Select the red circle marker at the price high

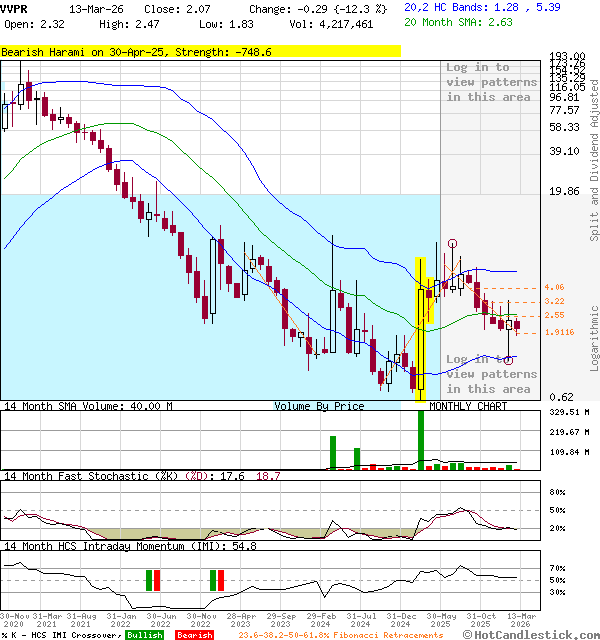[x=453, y=243]
